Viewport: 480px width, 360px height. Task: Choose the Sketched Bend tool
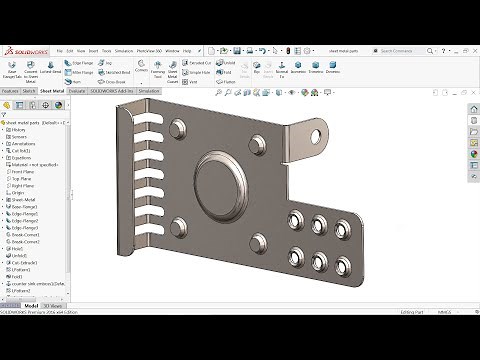[114, 72]
